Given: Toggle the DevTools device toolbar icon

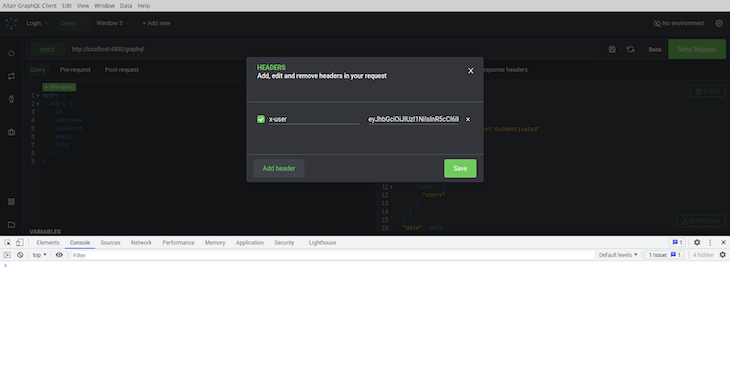Looking at the screenshot, I should click(x=20, y=242).
